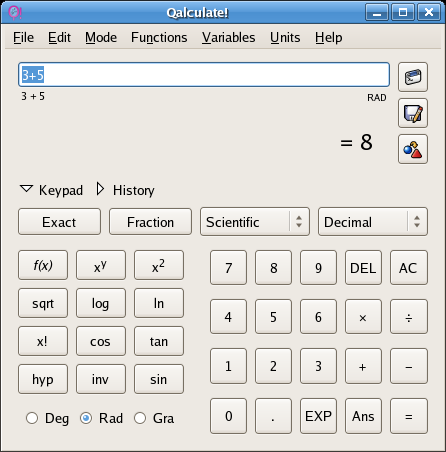This screenshot has width=446, height=452.
Task: Click the parsed expression "3 + 5" text
Action: point(33,96)
